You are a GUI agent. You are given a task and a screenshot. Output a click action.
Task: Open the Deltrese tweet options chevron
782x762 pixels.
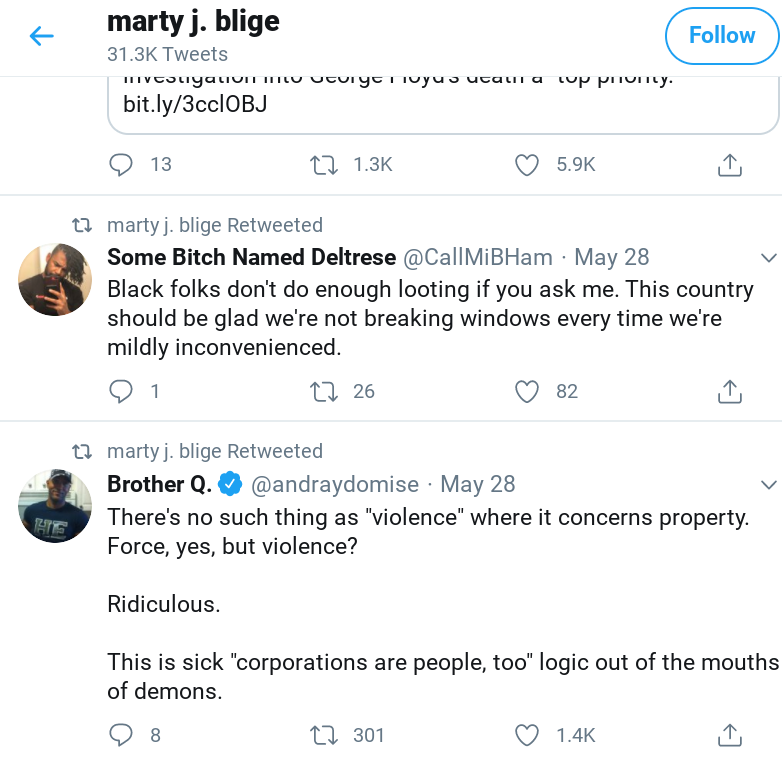(768, 257)
